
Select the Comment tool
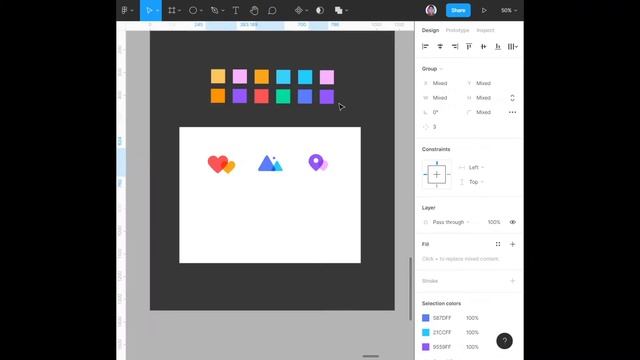(x=272, y=11)
